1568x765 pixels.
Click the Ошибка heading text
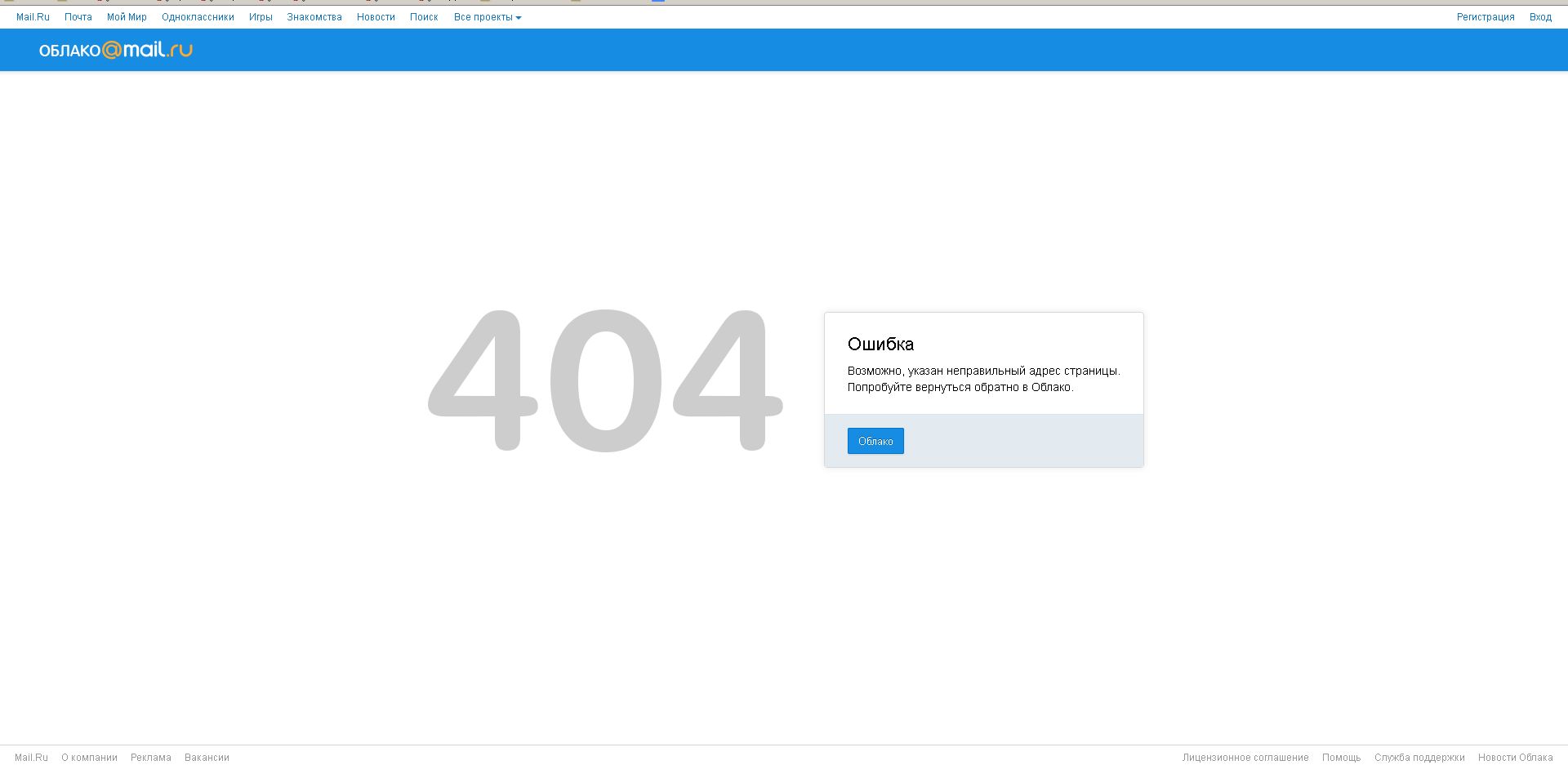click(880, 344)
